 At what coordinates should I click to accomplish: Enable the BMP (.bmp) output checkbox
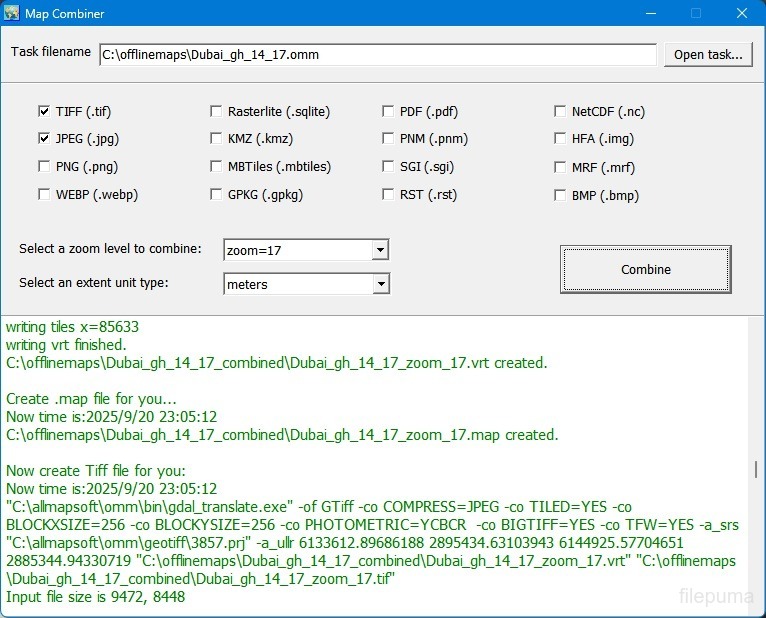pyautogui.click(x=560, y=195)
